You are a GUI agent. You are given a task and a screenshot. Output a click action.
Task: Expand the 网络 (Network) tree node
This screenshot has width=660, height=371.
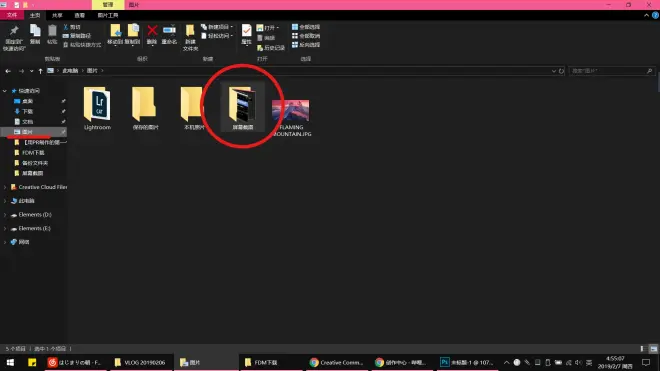(5, 242)
